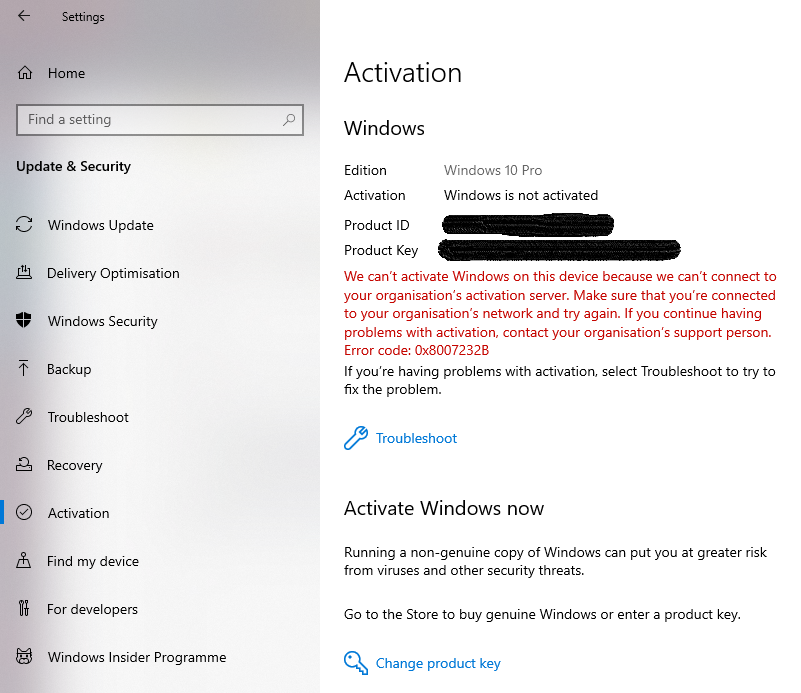Go back using the arrow icon

(x=24, y=16)
